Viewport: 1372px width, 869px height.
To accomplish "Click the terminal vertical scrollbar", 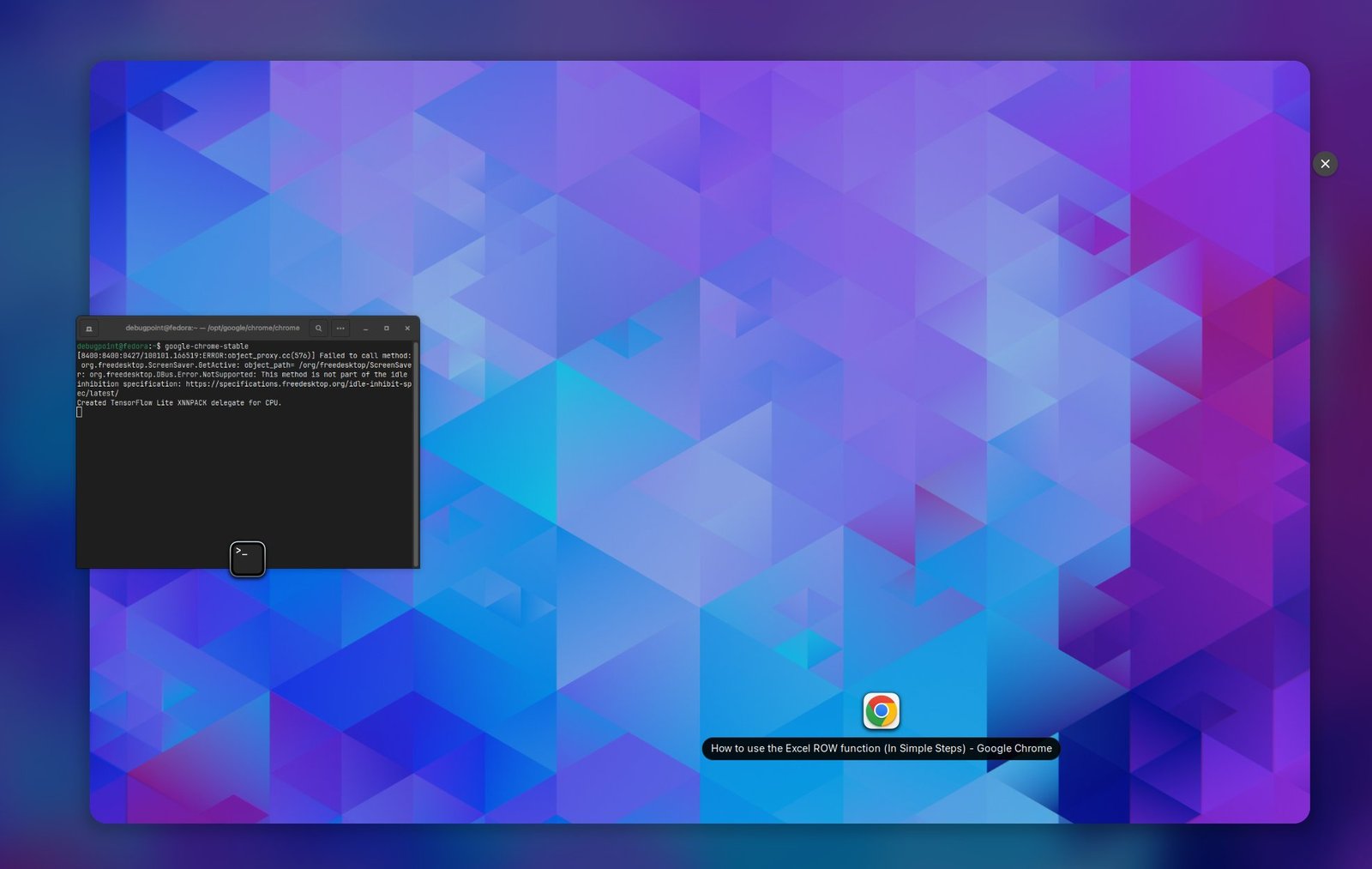I will point(416,446).
